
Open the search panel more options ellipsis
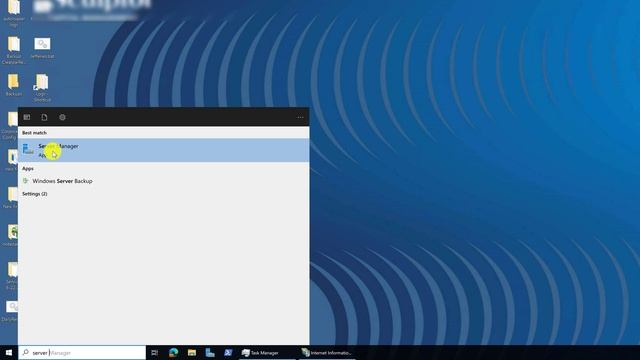coord(300,118)
